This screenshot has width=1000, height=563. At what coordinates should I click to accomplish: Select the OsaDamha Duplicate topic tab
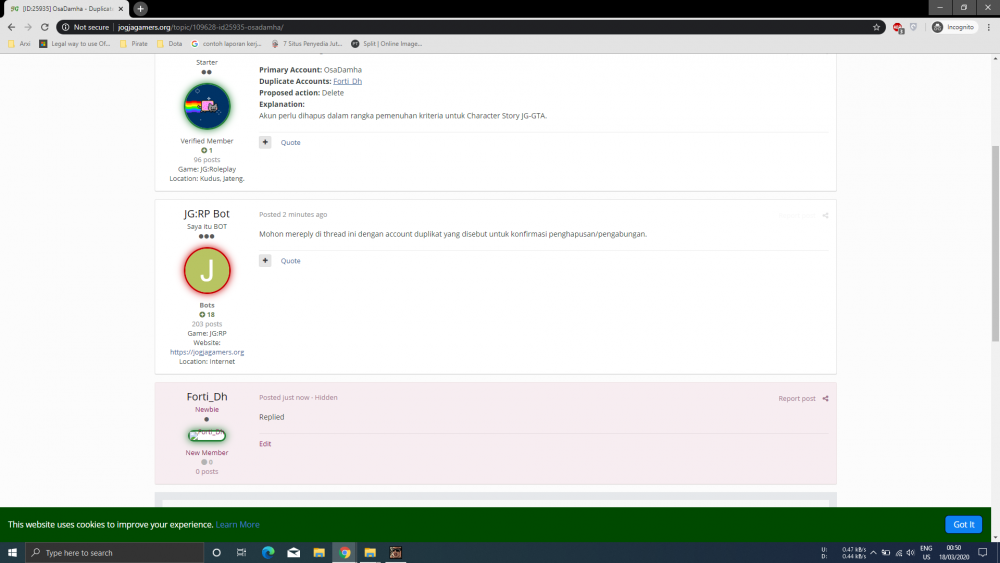coord(66,9)
